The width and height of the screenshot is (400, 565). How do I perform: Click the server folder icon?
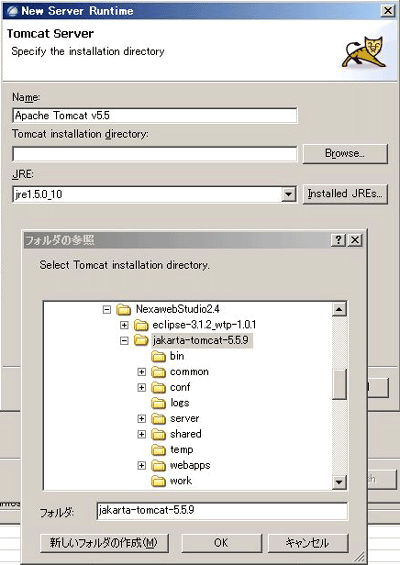click(x=158, y=419)
